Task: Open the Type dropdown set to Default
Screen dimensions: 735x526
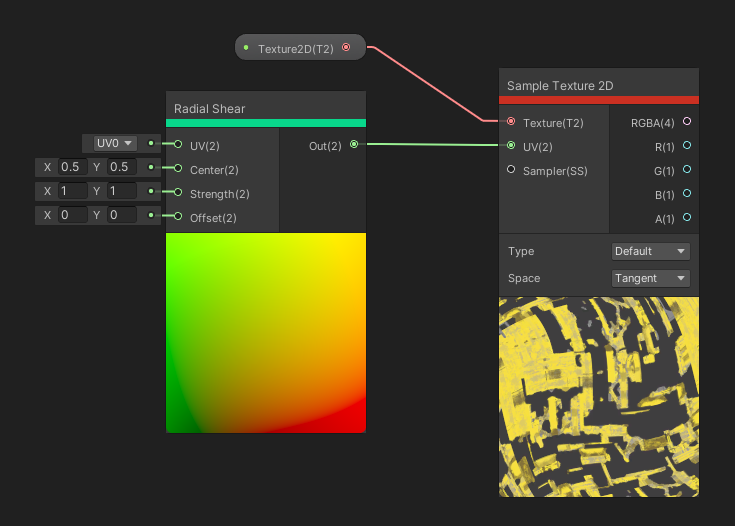Action: point(650,251)
